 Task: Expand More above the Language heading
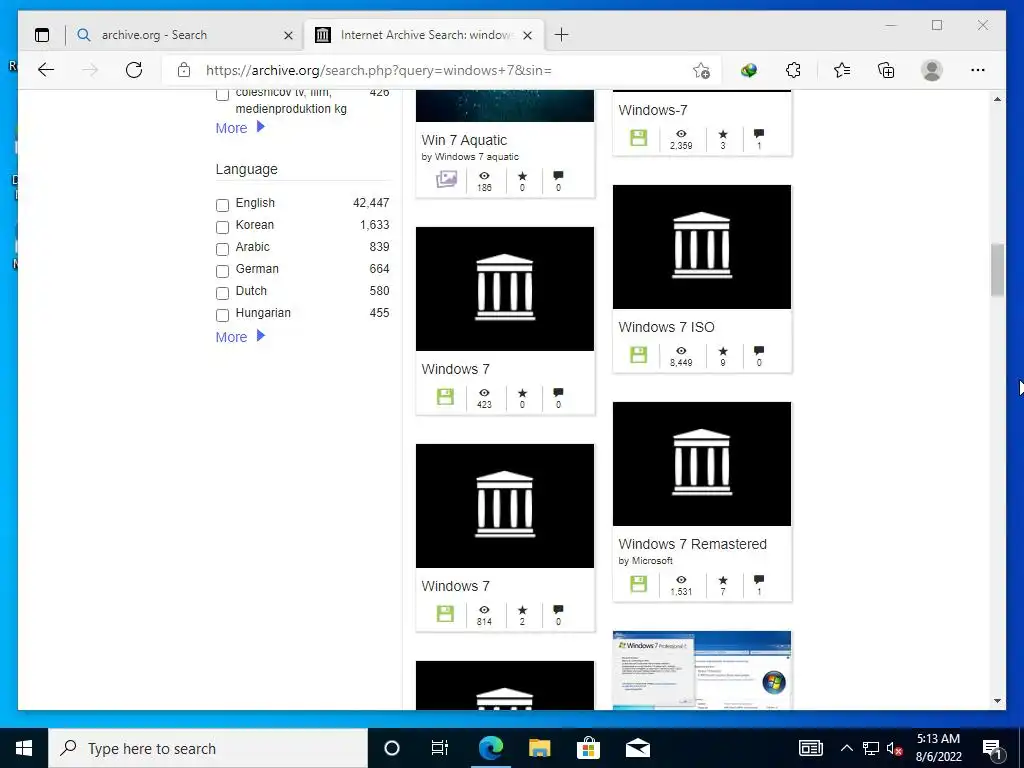click(240, 128)
